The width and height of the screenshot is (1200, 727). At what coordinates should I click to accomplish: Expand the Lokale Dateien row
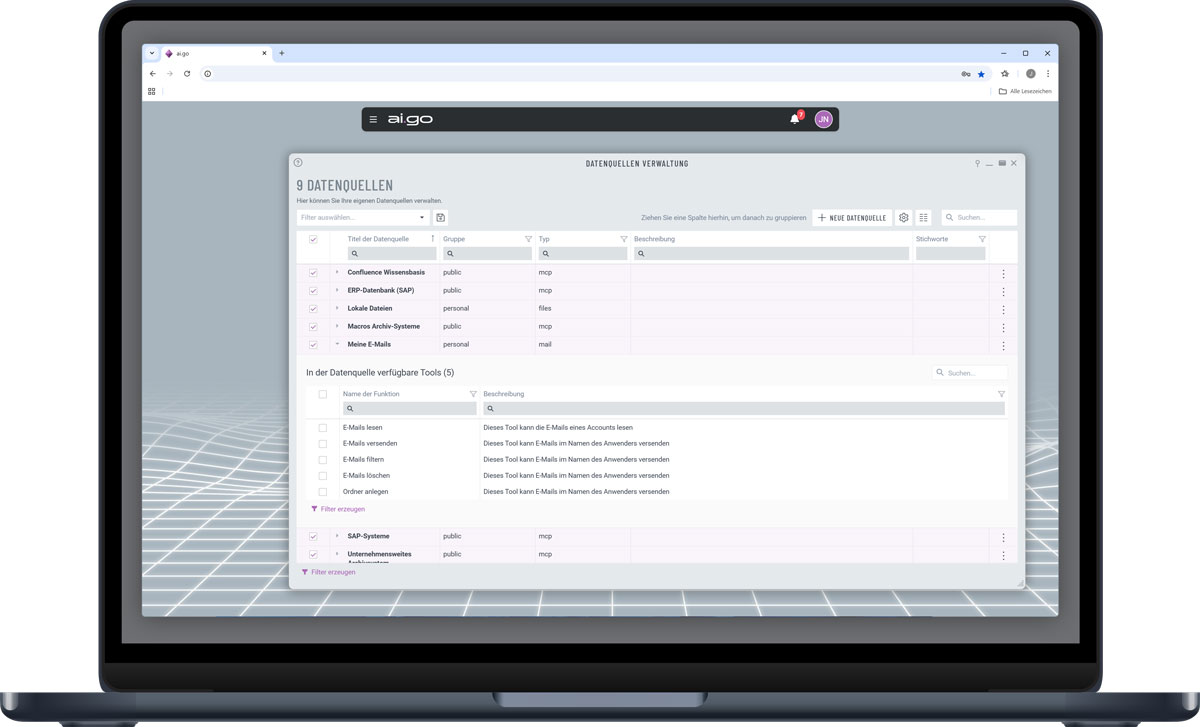click(x=337, y=308)
